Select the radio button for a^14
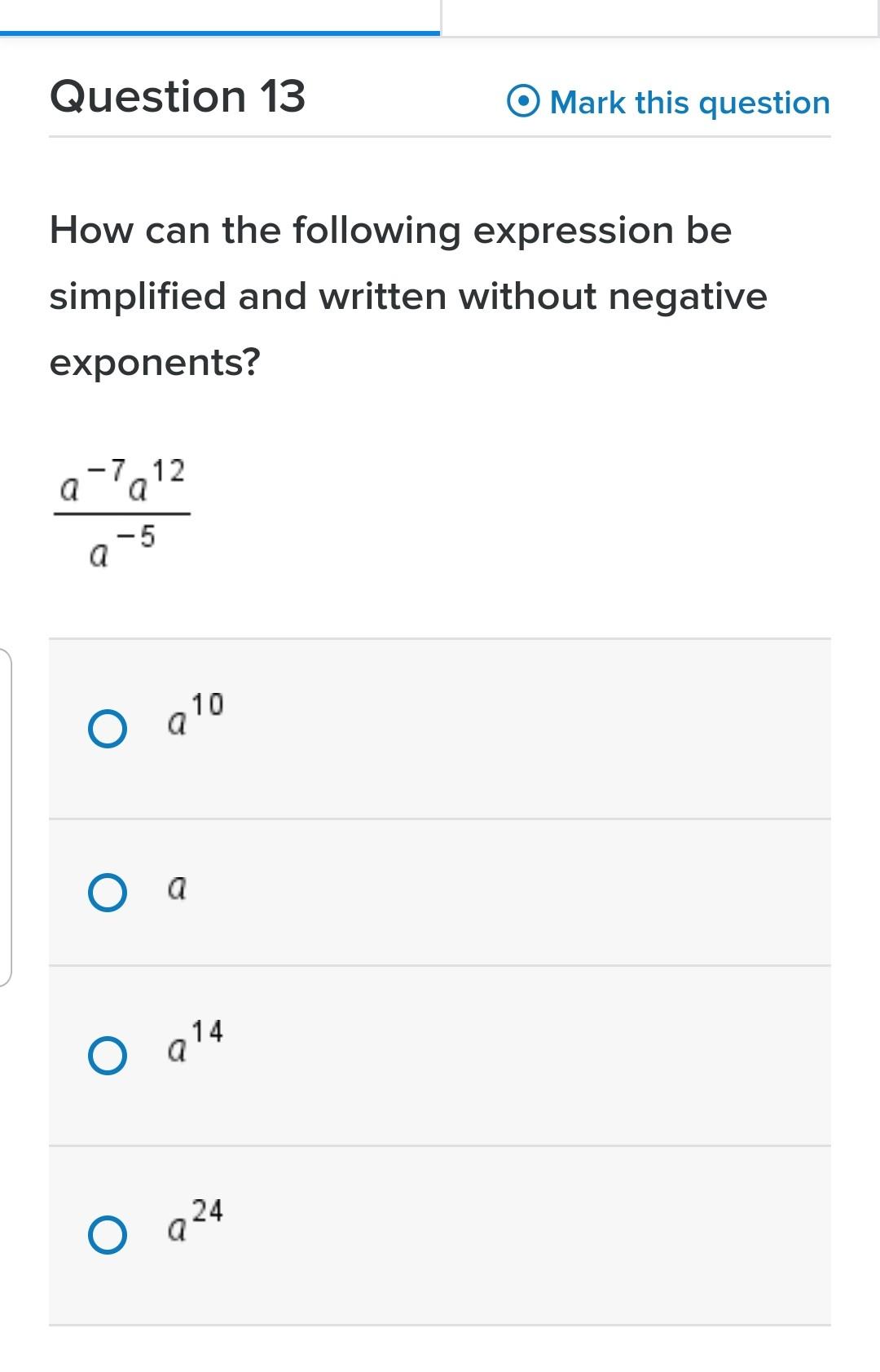 pos(107,1055)
